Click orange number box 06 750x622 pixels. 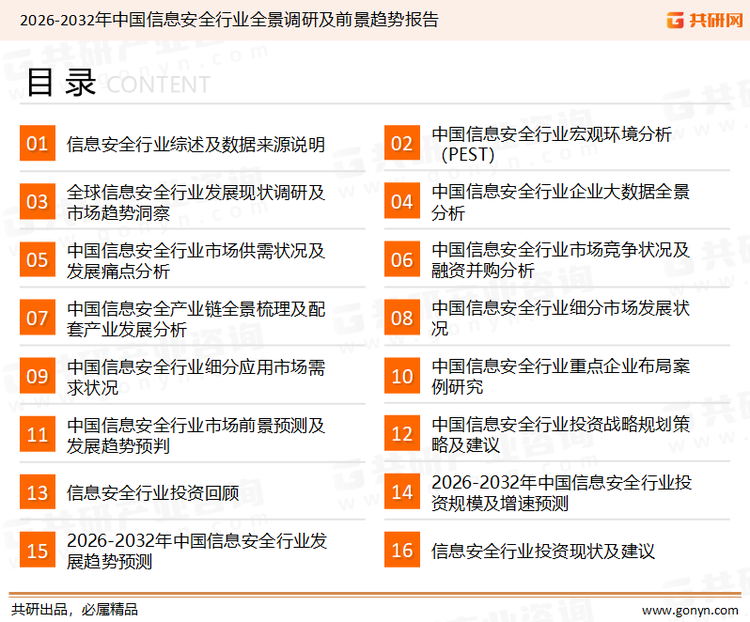pyautogui.click(x=402, y=259)
